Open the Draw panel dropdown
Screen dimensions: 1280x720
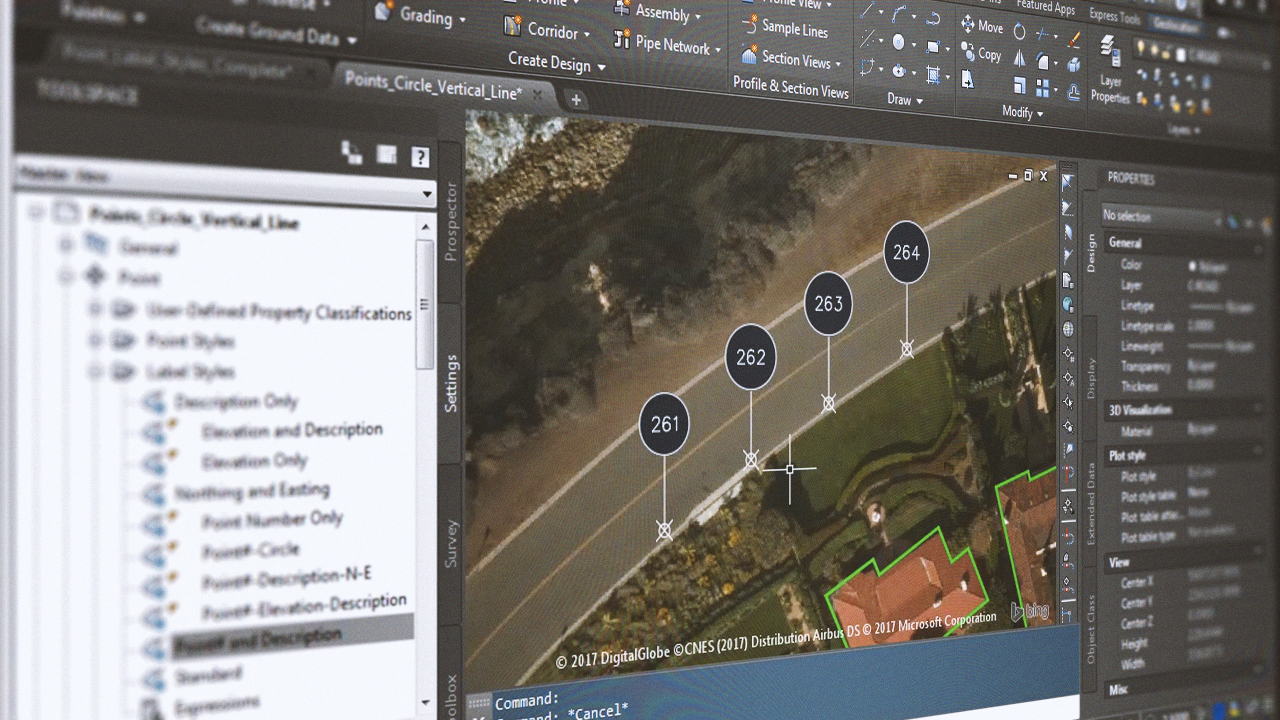pyautogui.click(x=905, y=100)
